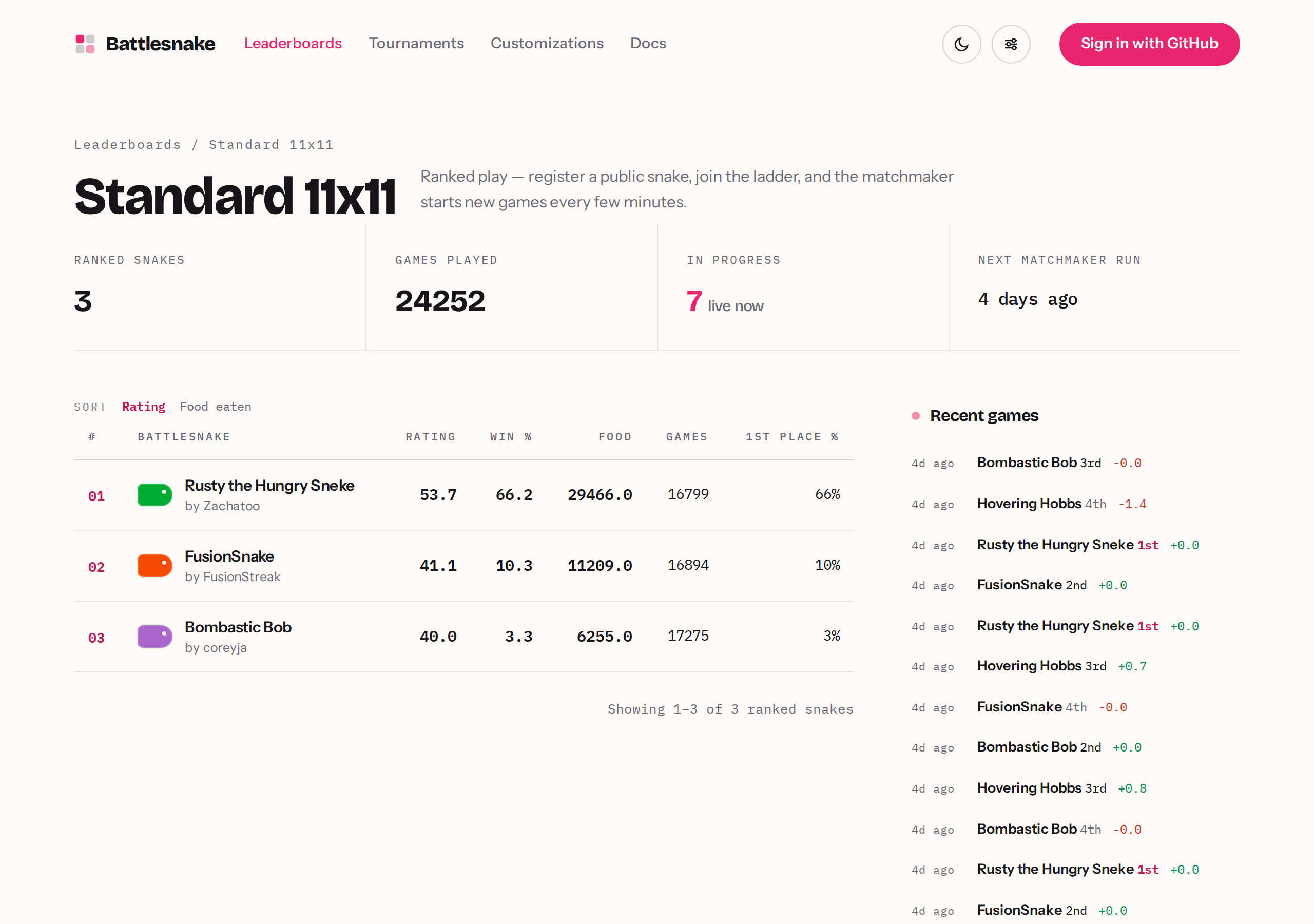This screenshot has width=1314, height=924.
Task: Open recent game Bombastic Bob 4th -0.0
Action: point(1059,829)
